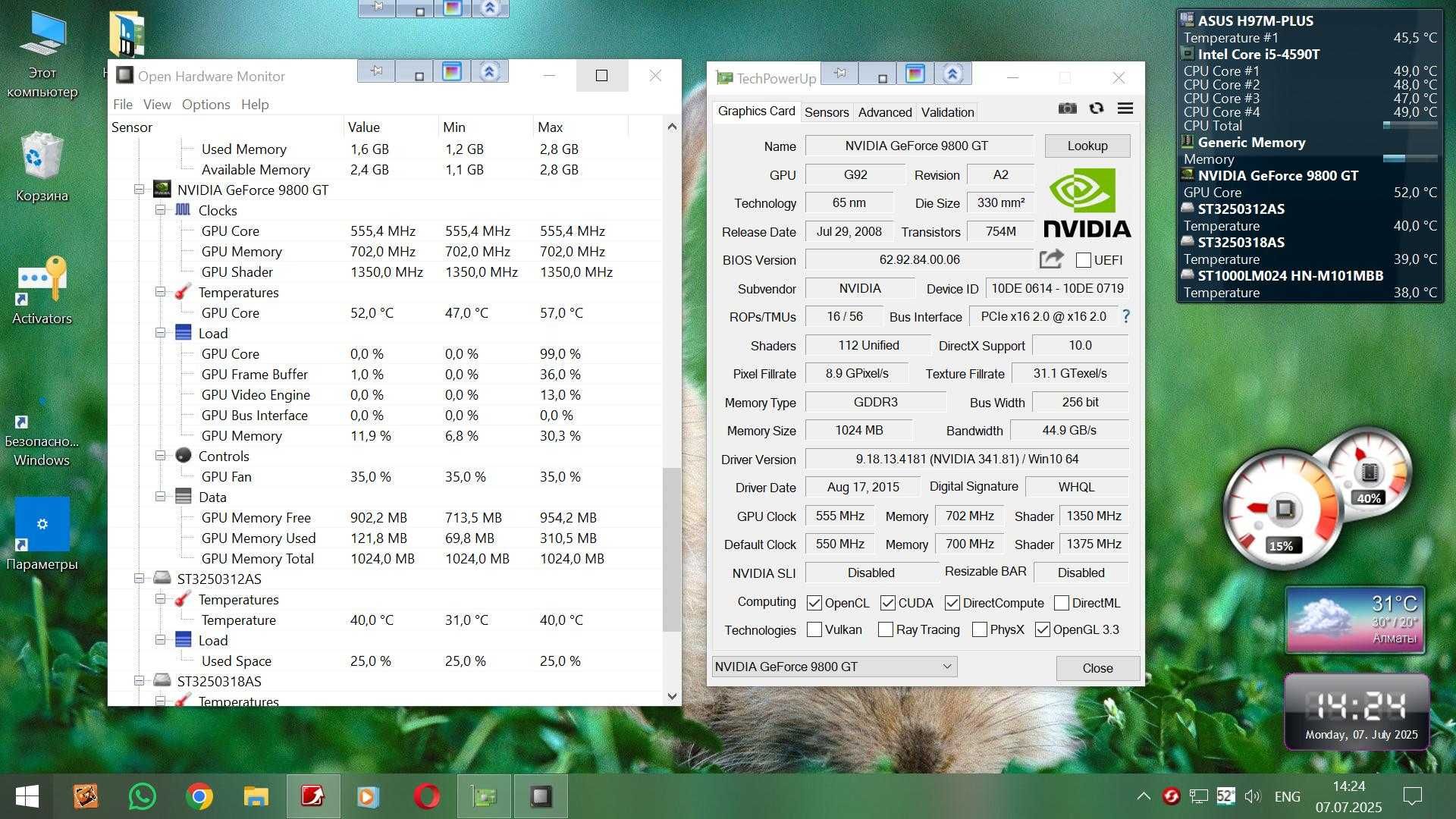Select the Этот компьютер desktop icon
This screenshot has height=819, width=1456.
pos(42,56)
